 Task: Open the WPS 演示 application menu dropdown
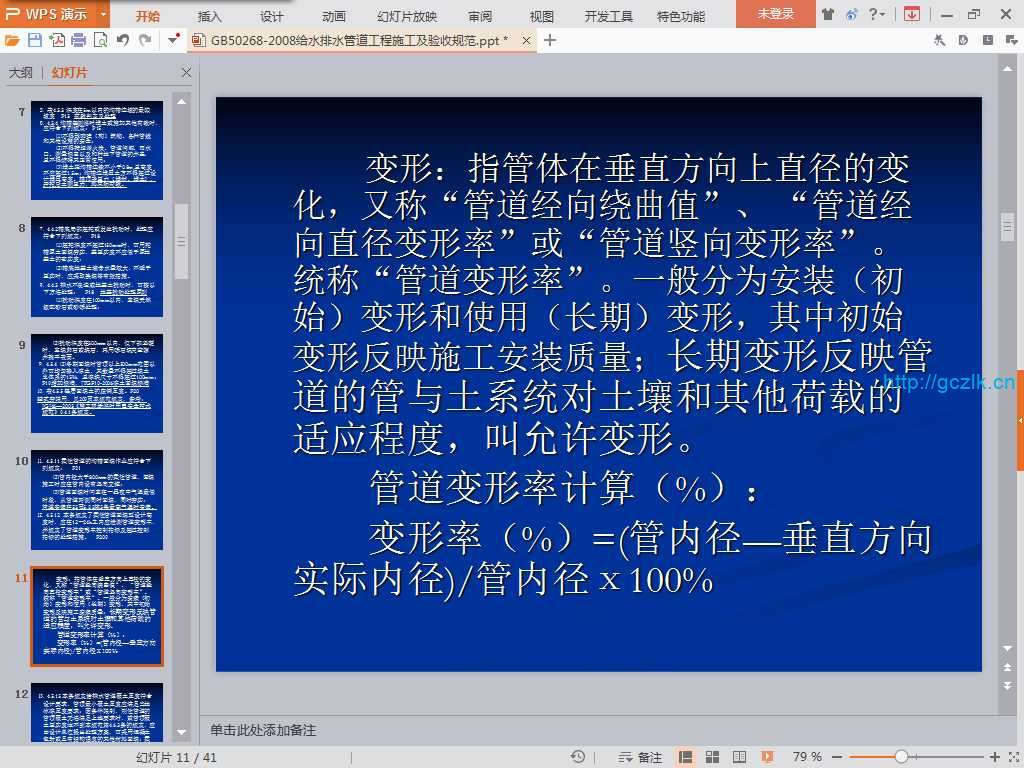104,14
